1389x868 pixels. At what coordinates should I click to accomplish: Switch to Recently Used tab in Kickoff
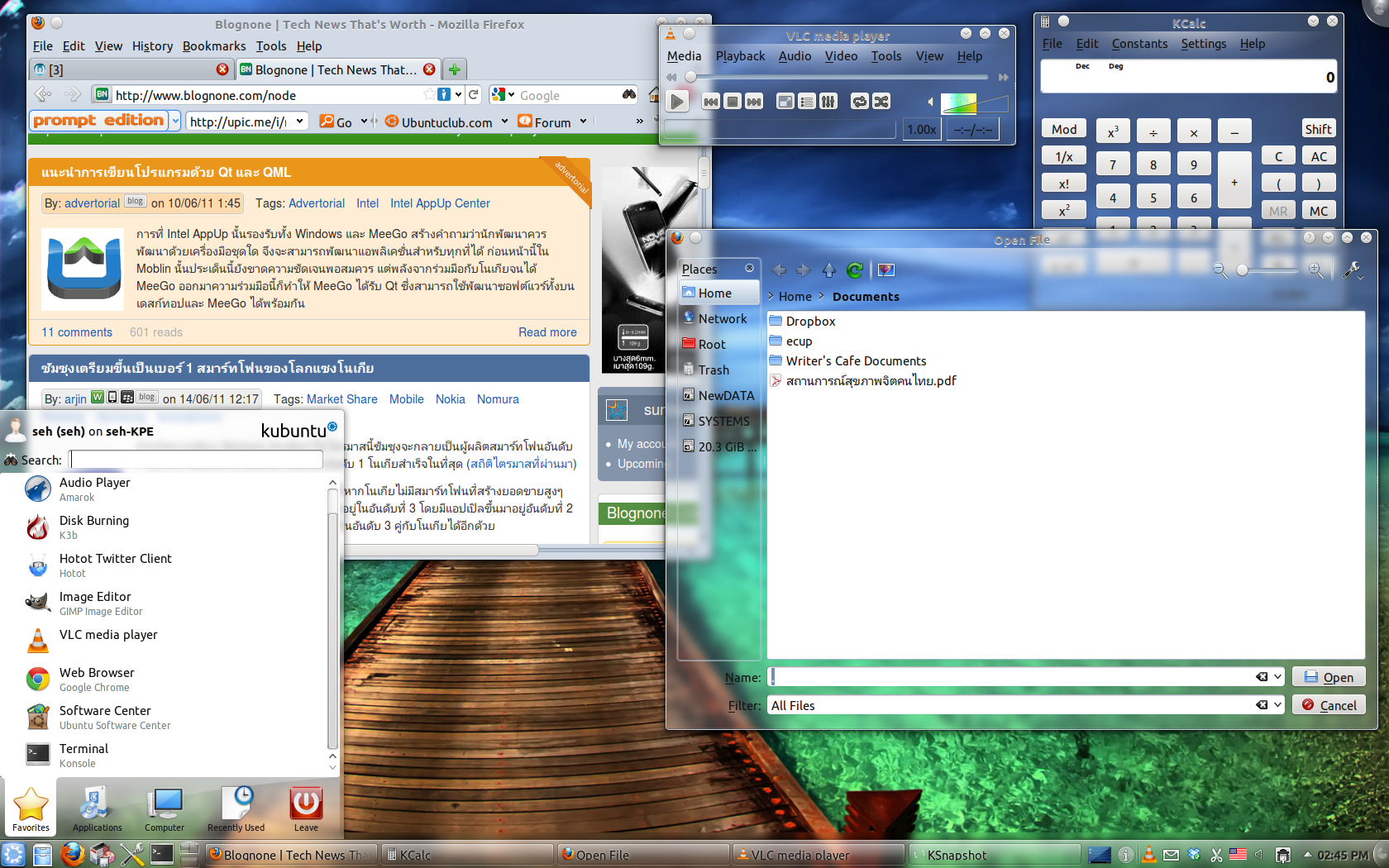click(236, 808)
